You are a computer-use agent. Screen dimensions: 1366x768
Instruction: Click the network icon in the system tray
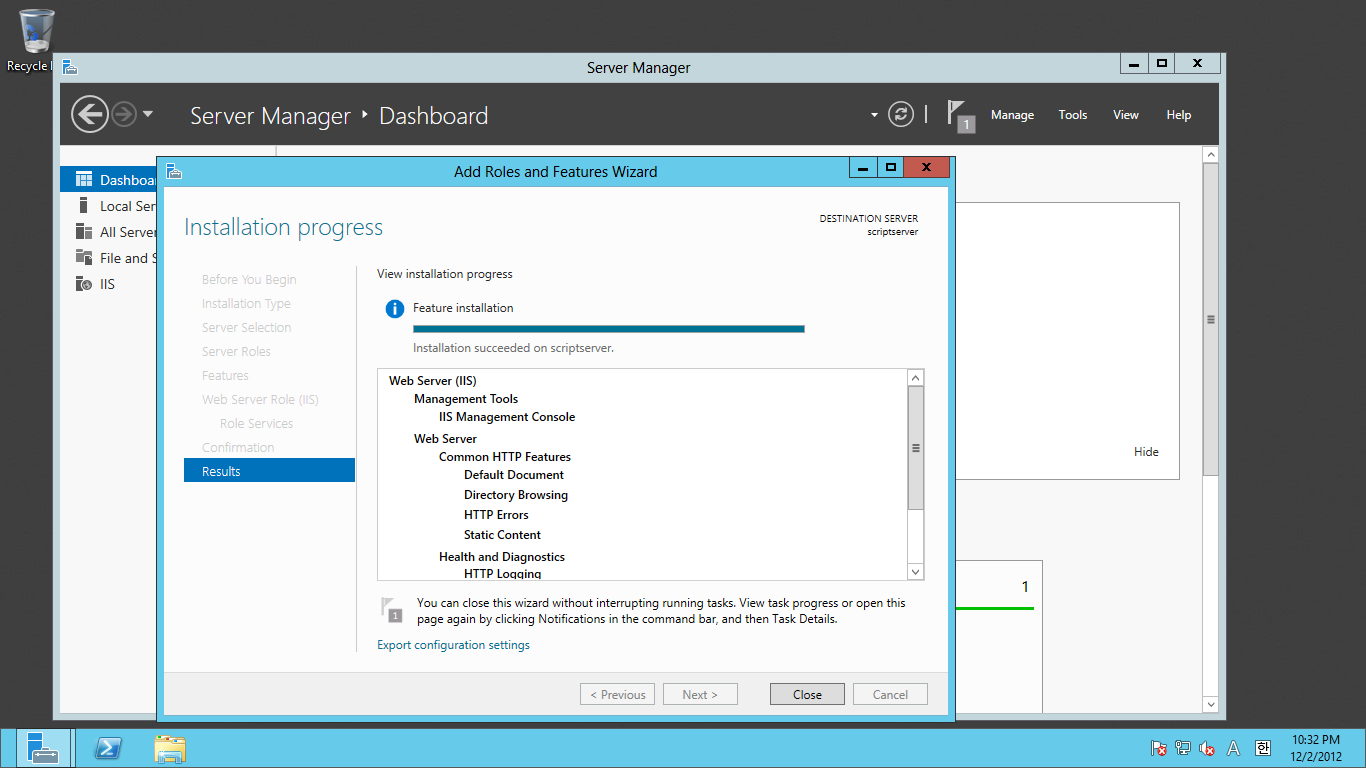coord(1183,748)
